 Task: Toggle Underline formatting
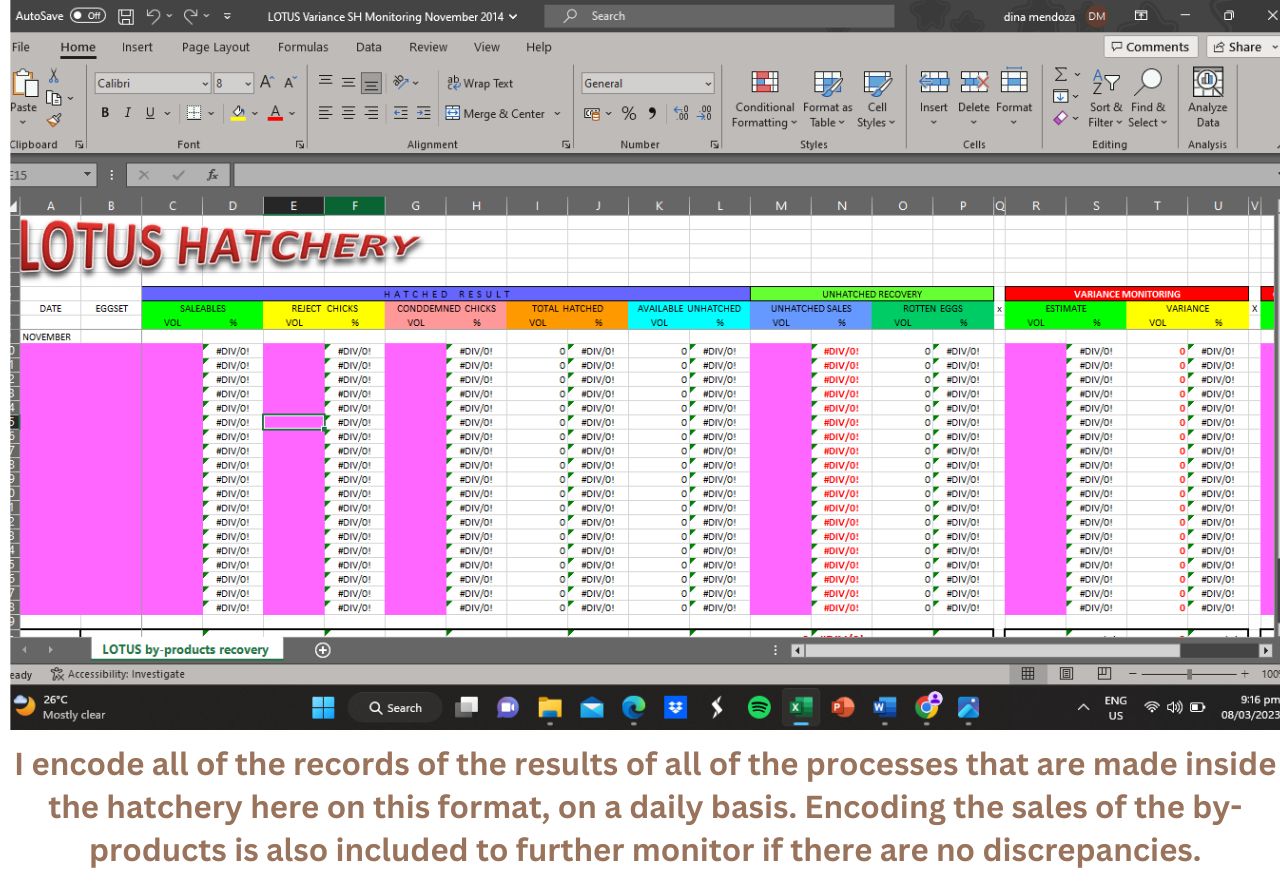pos(150,114)
